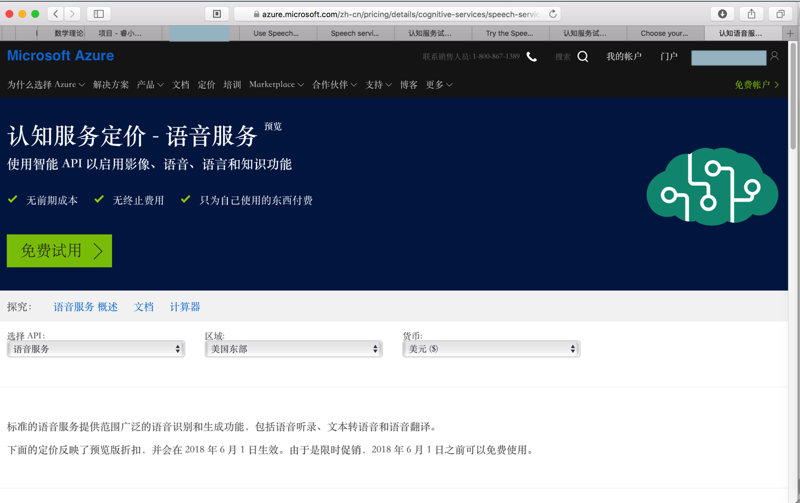
Task: Click the green 免费试用 button
Action: (x=59, y=250)
